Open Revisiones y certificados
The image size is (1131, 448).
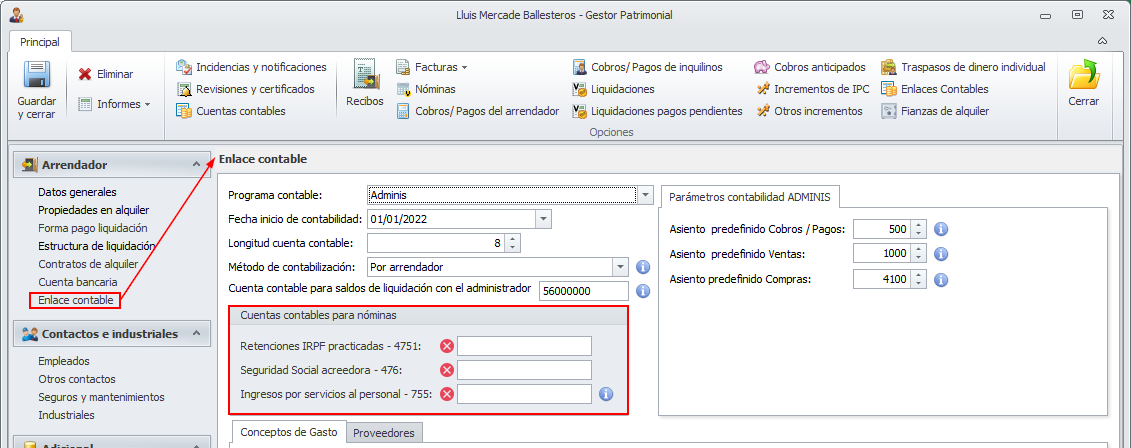pos(245,89)
